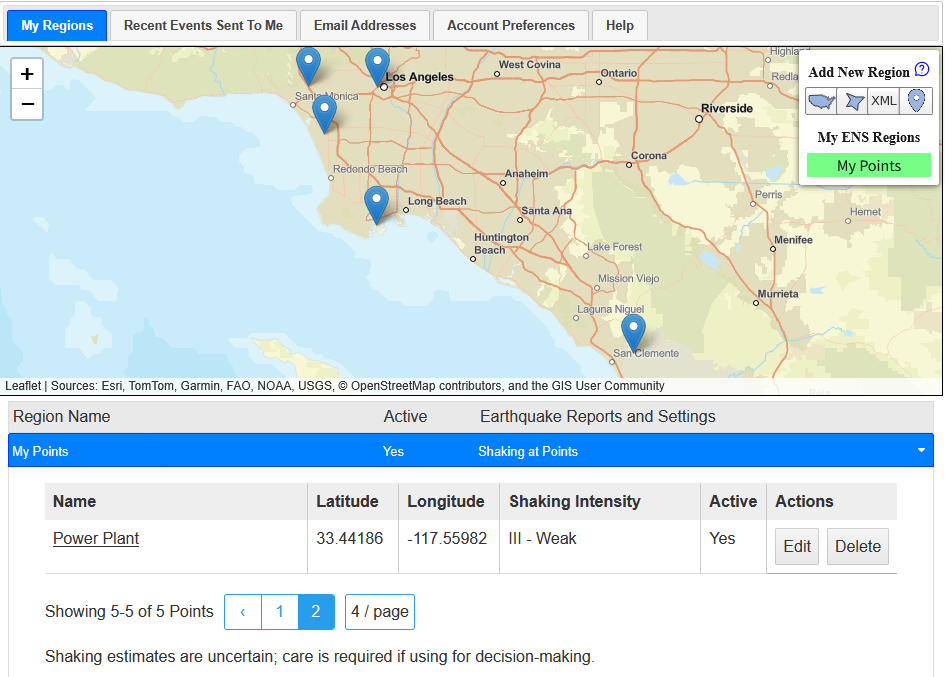Open Help tab
This screenshot has width=945, height=677.
(x=620, y=25)
